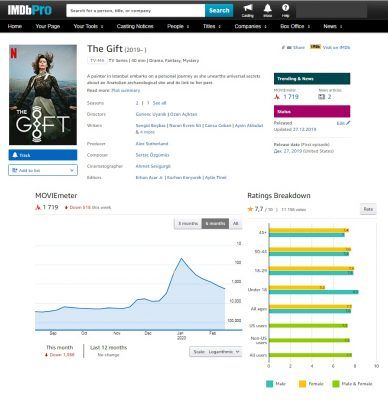This screenshot has height=400, width=388.
Task: Click the Under 18 female rating bar
Action: click(297, 287)
